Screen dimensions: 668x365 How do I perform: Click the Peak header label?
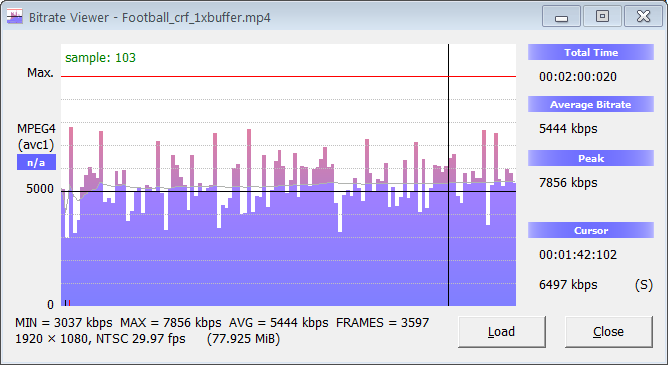tap(590, 158)
